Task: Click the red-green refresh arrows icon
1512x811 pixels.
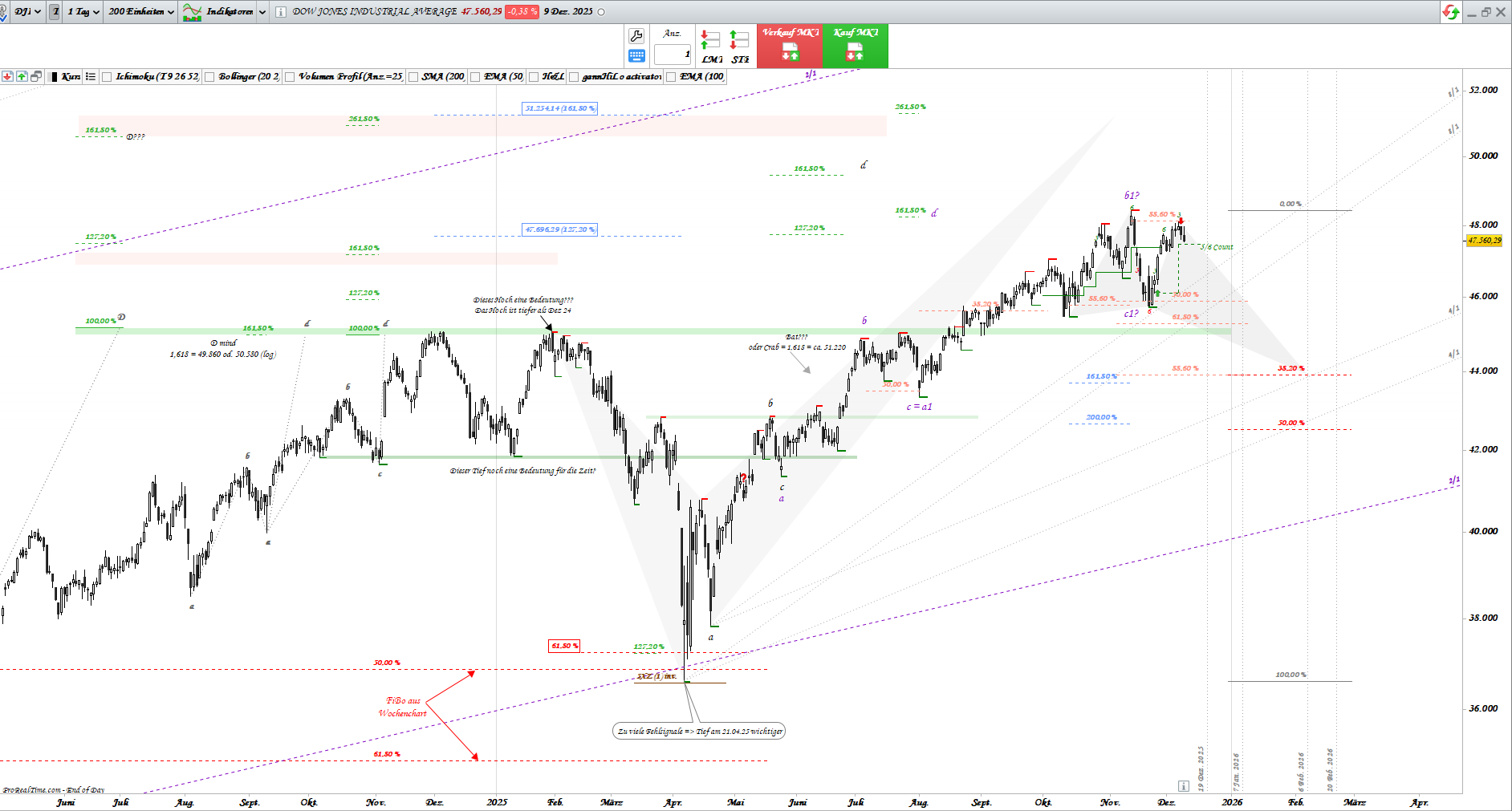Action: 1450,11
